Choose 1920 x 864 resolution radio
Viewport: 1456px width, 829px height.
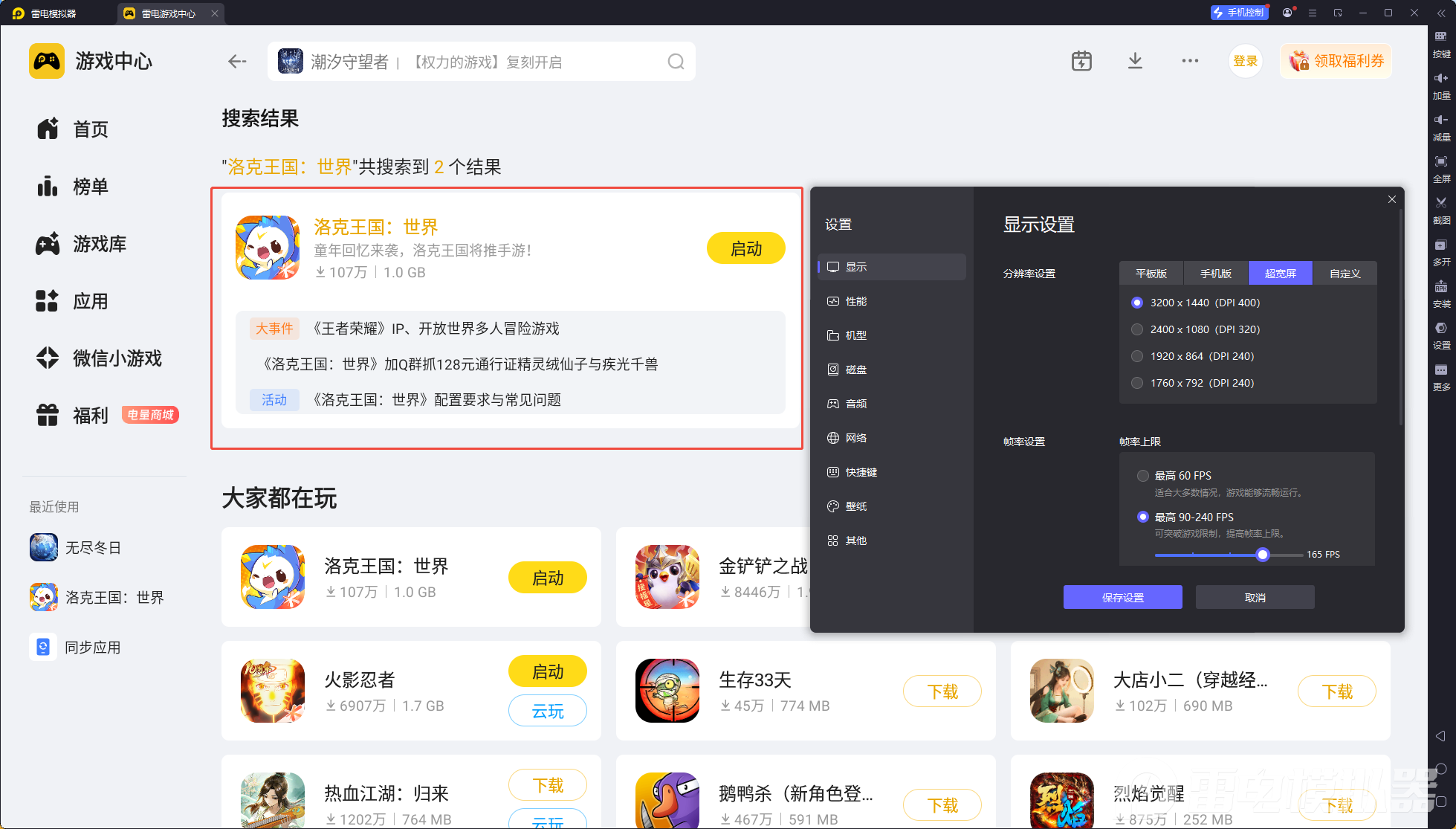[1137, 356]
